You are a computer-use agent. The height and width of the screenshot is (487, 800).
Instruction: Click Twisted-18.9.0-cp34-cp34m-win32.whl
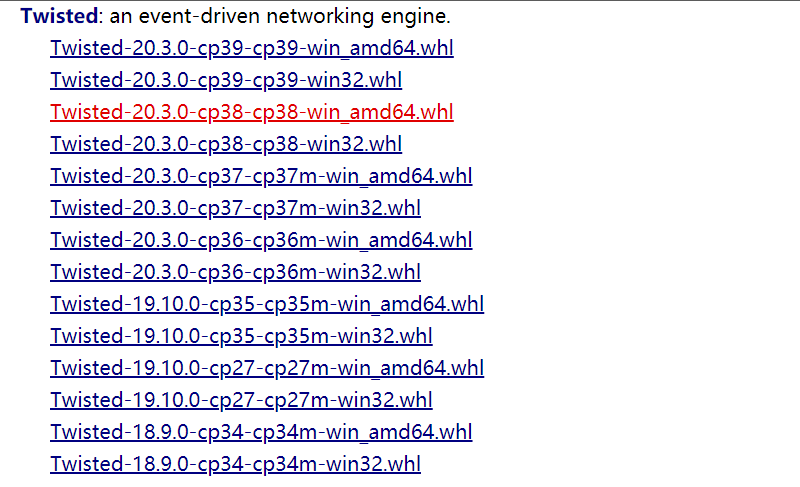pyautogui.click(x=235, y=464)
